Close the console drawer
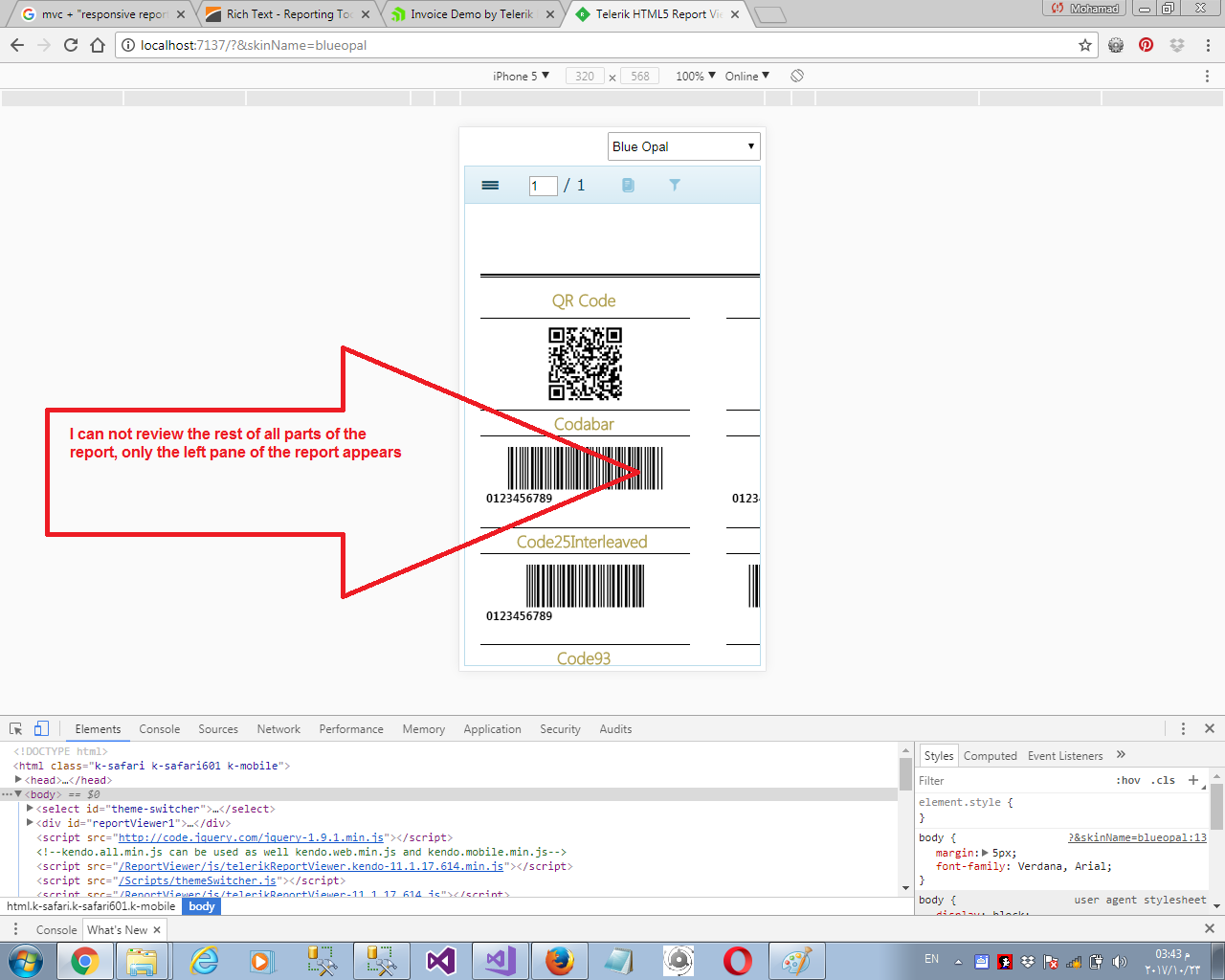 pos(1210,928)
